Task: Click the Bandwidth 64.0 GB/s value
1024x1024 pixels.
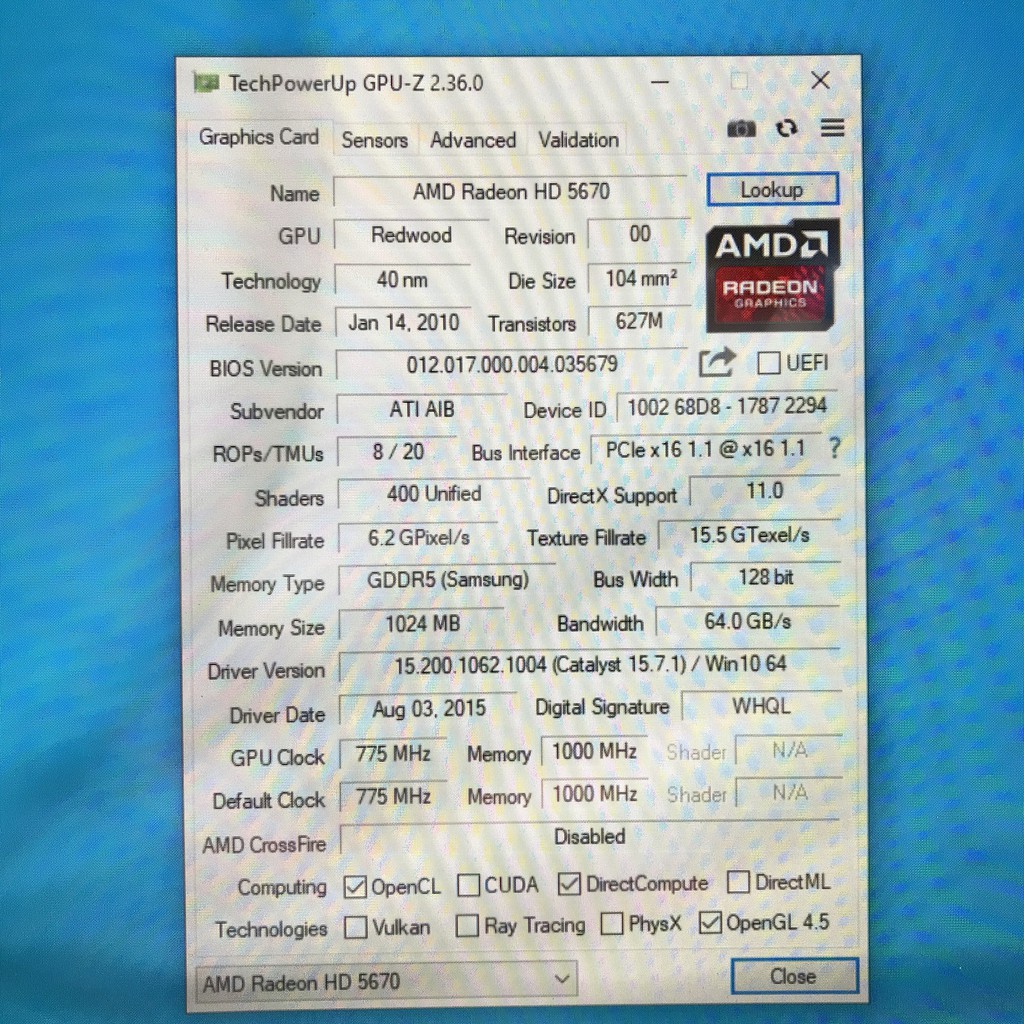Action: [x=748, y=621]
